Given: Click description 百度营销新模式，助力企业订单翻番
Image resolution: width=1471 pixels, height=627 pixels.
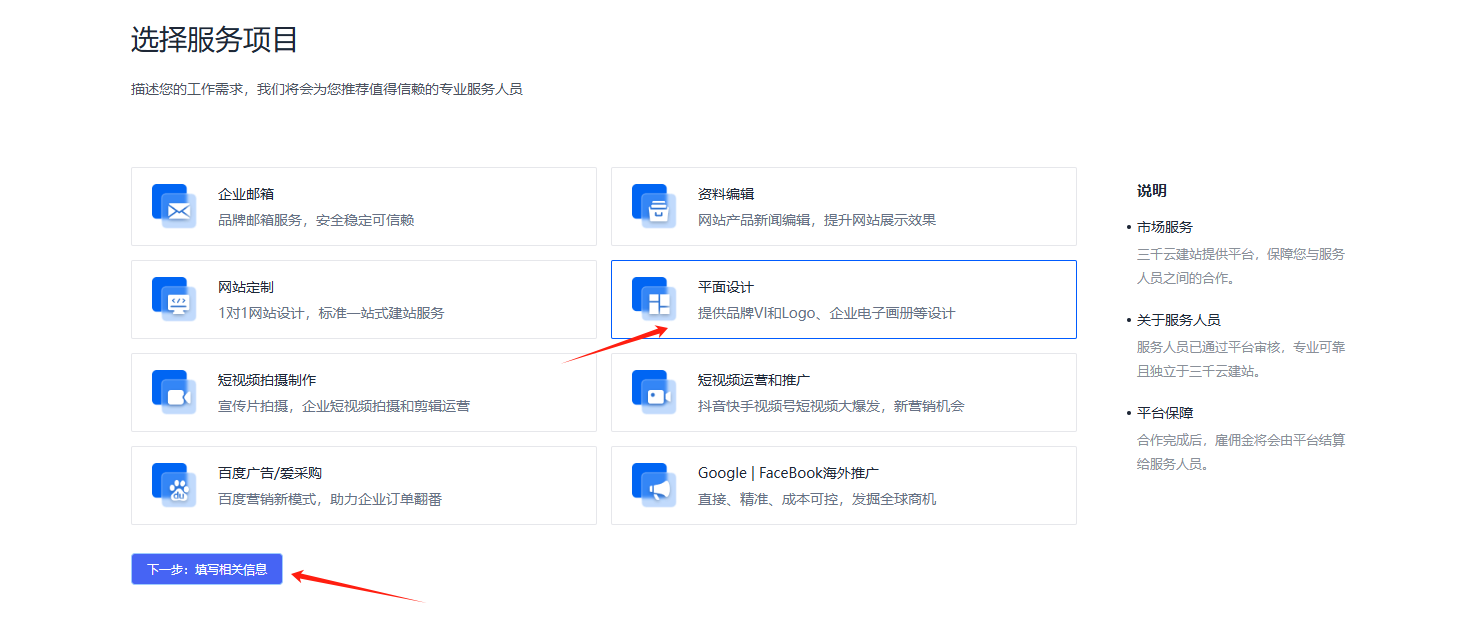Looking at the screenshot, I should point(330,499).
